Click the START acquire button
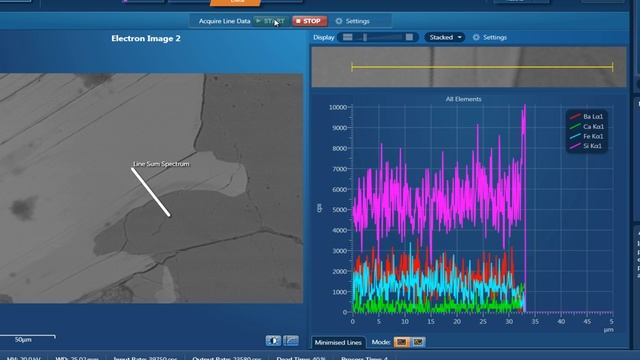640x360 pixels. click(x=271, y=21)
